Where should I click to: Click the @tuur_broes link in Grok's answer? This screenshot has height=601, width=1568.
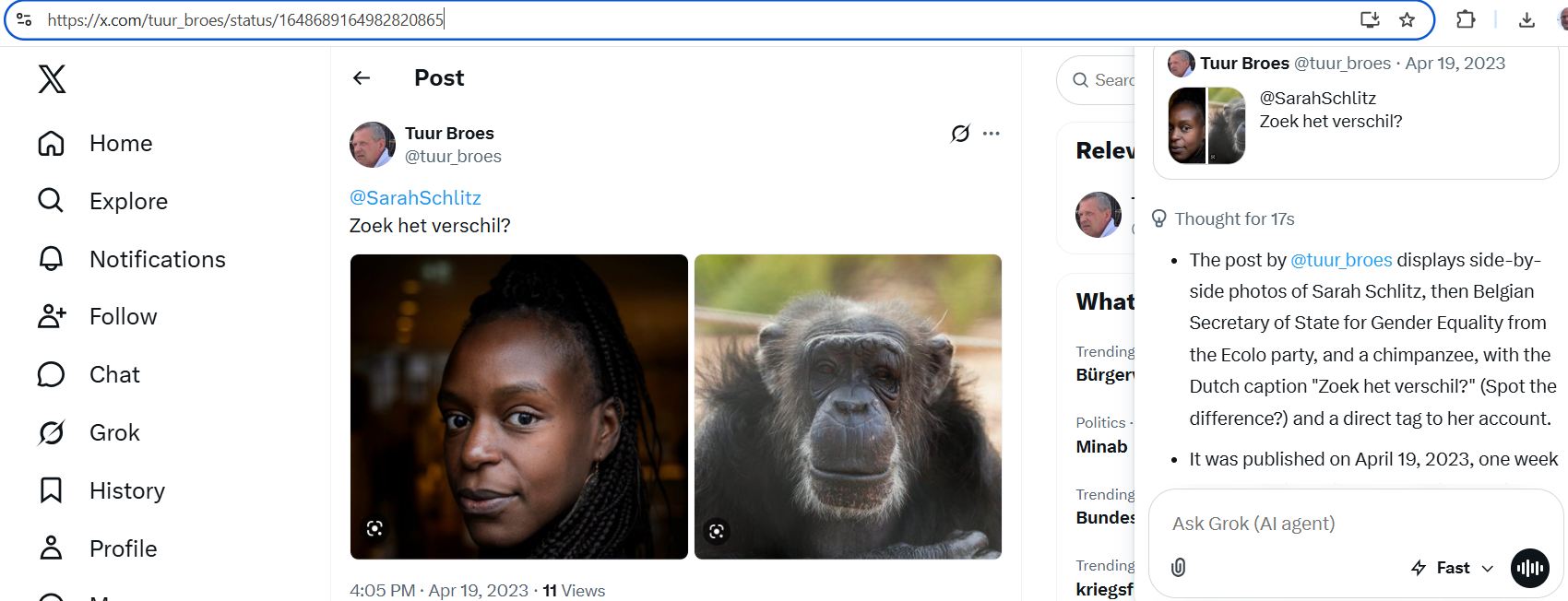coord(1341,260)
